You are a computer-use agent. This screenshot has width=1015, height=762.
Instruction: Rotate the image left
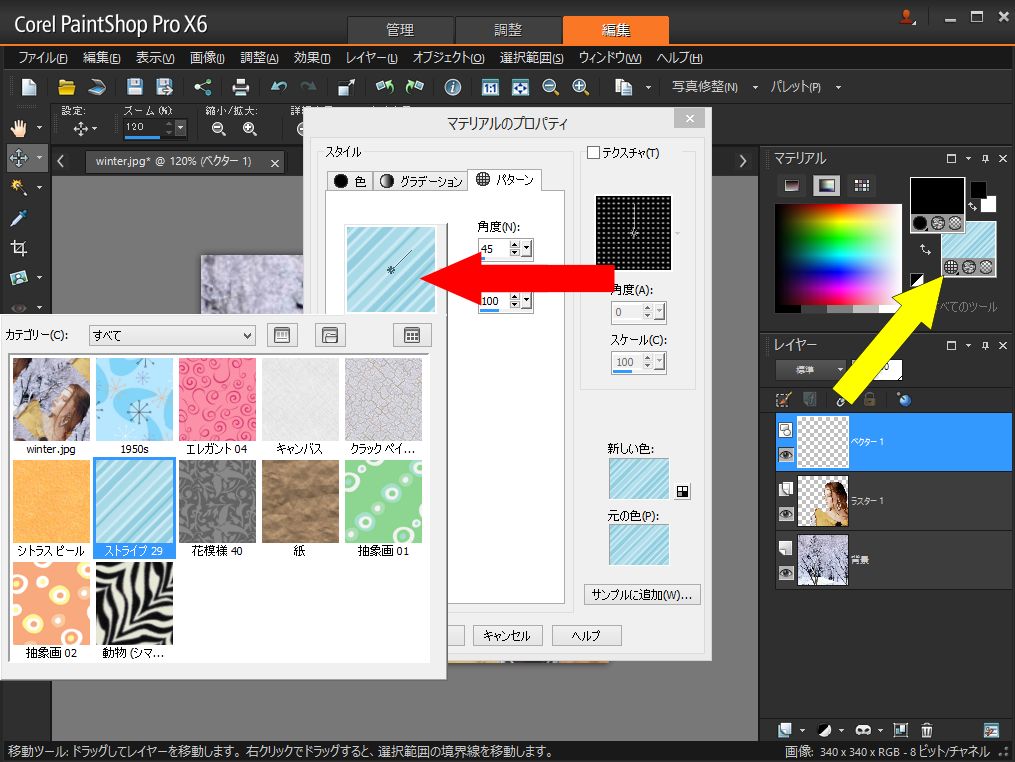[385, 87]
